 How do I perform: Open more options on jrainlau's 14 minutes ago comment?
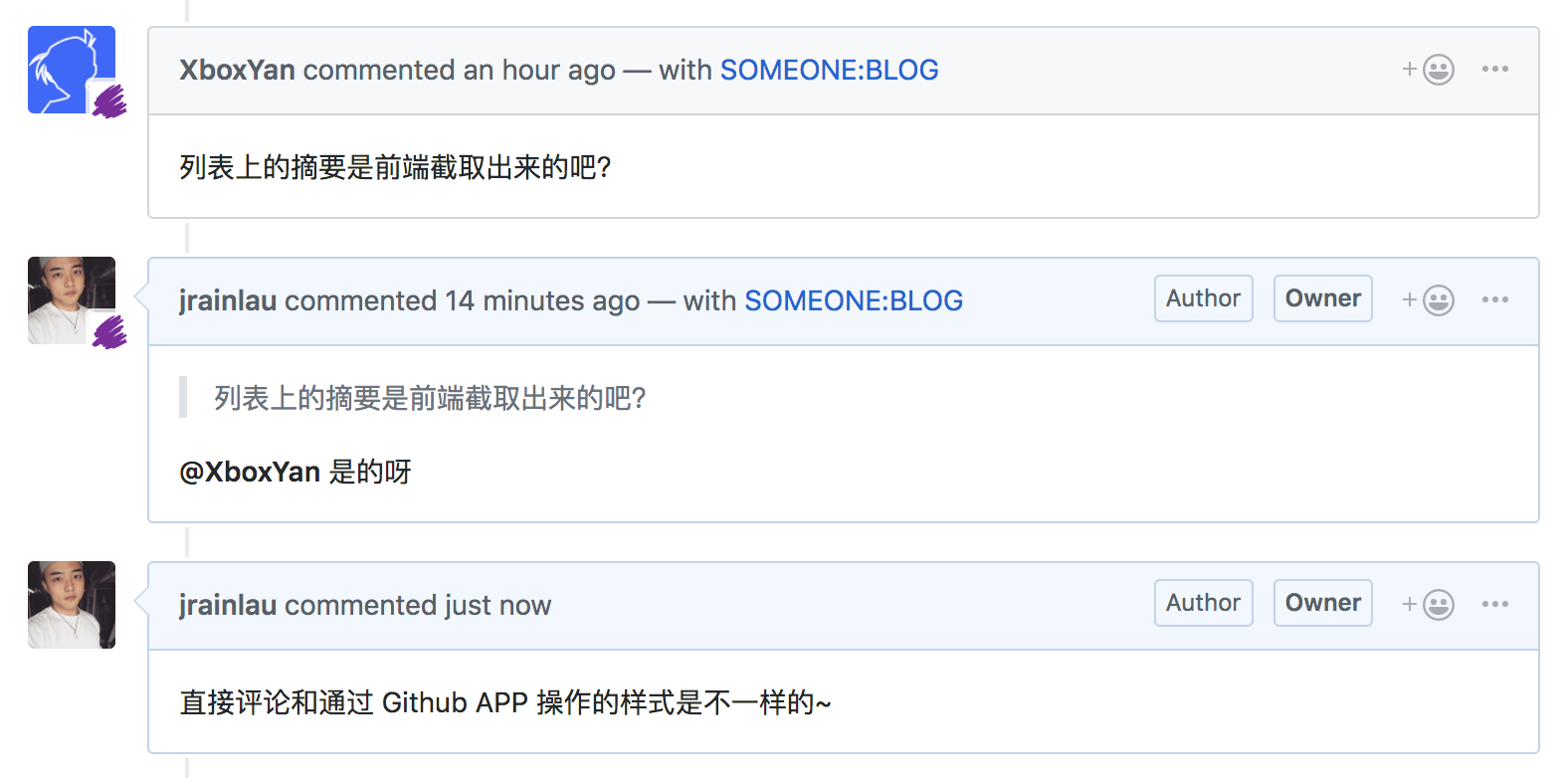[x=1495, y=299]
